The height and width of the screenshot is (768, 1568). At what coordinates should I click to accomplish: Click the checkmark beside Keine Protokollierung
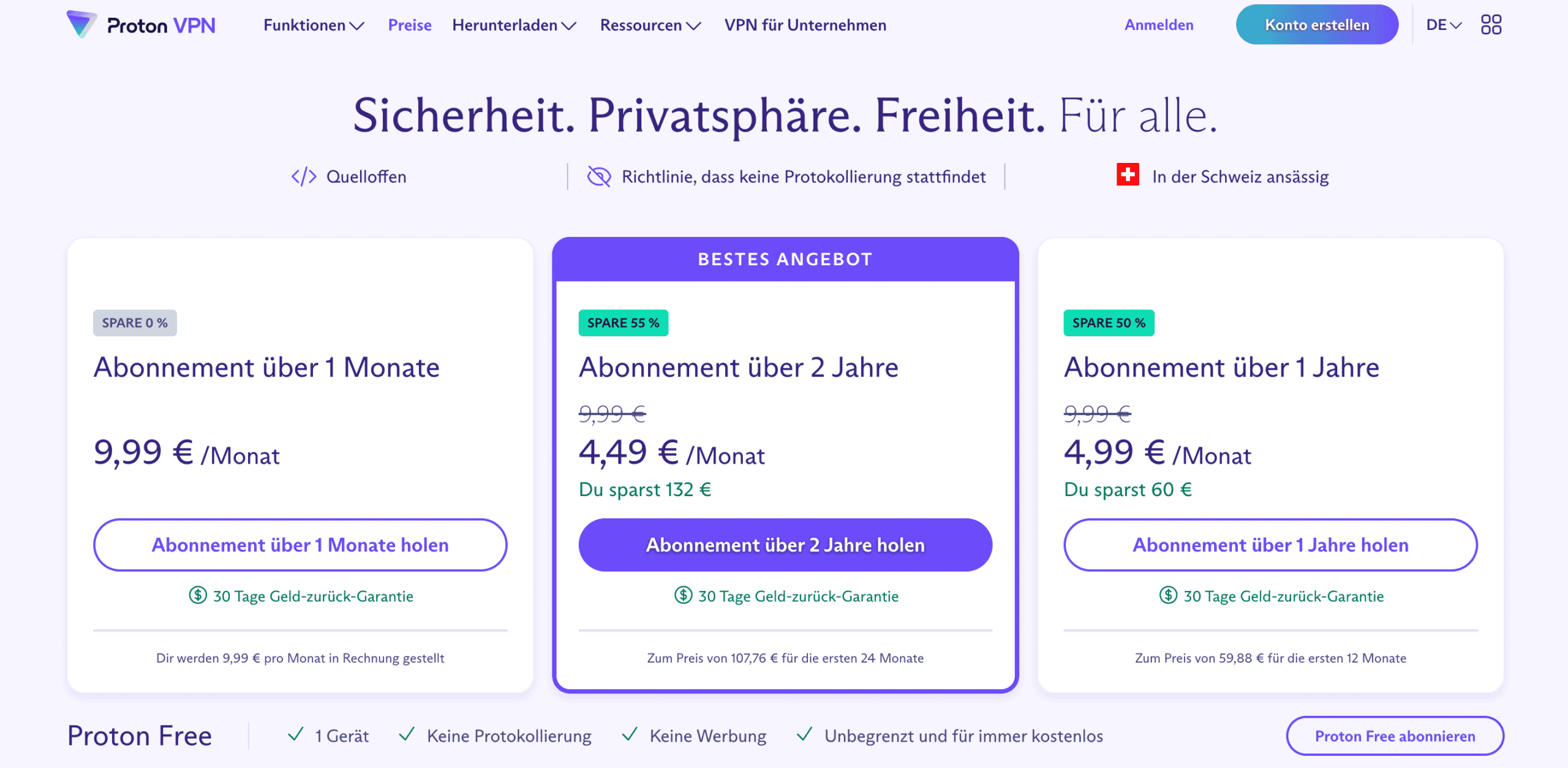click(x=407, y=734)
